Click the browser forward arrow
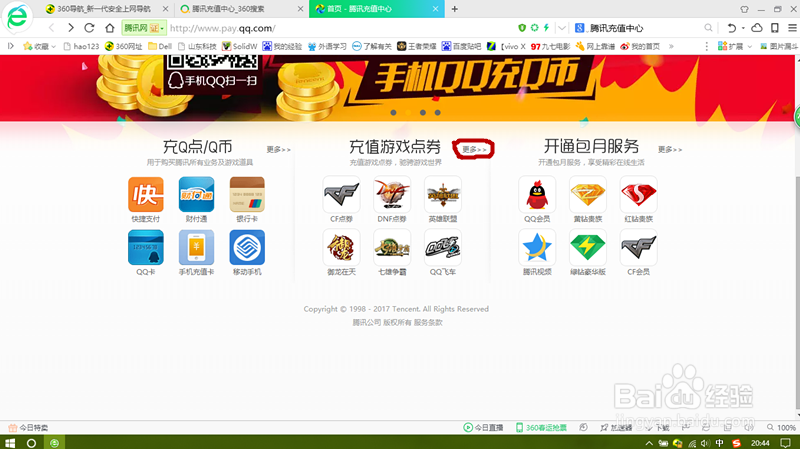 click(70, 28)
